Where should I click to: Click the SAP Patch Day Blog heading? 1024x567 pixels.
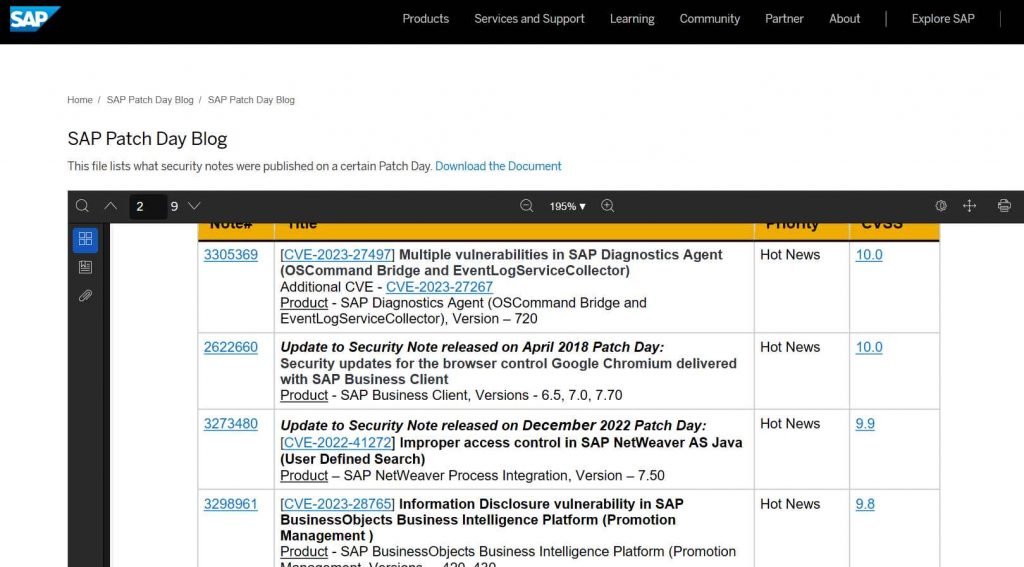coord(147,138)
